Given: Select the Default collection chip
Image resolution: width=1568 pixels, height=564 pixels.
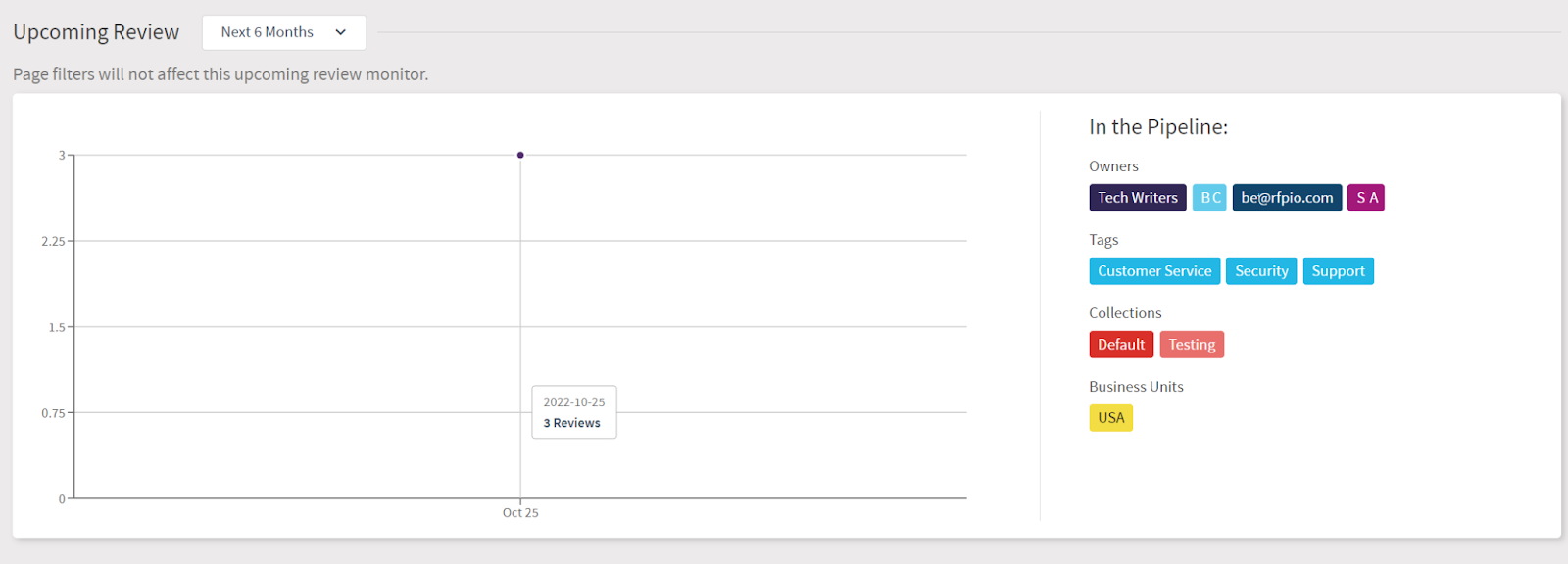Looking at the screenshot, I should [1121, 345].
